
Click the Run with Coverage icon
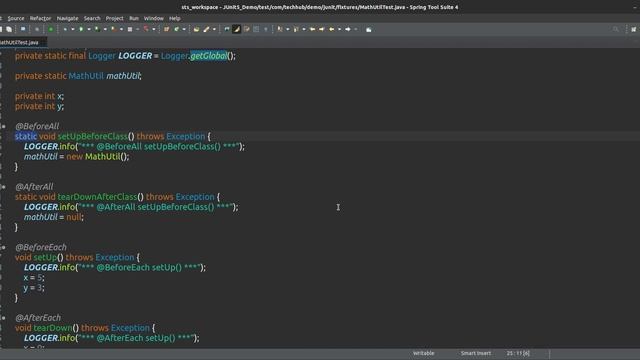click(97, 29)
